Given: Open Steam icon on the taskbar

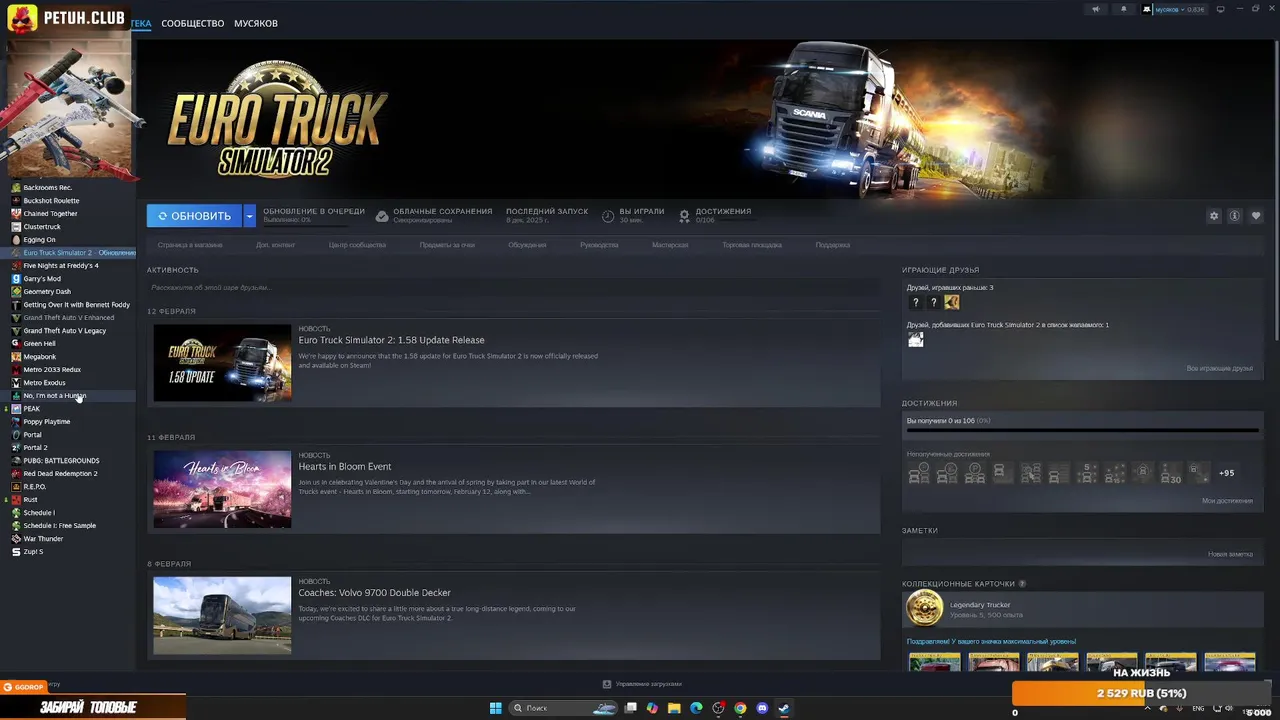Looking at the screenshot, I should pyautogui.click(x=784, y=708).
